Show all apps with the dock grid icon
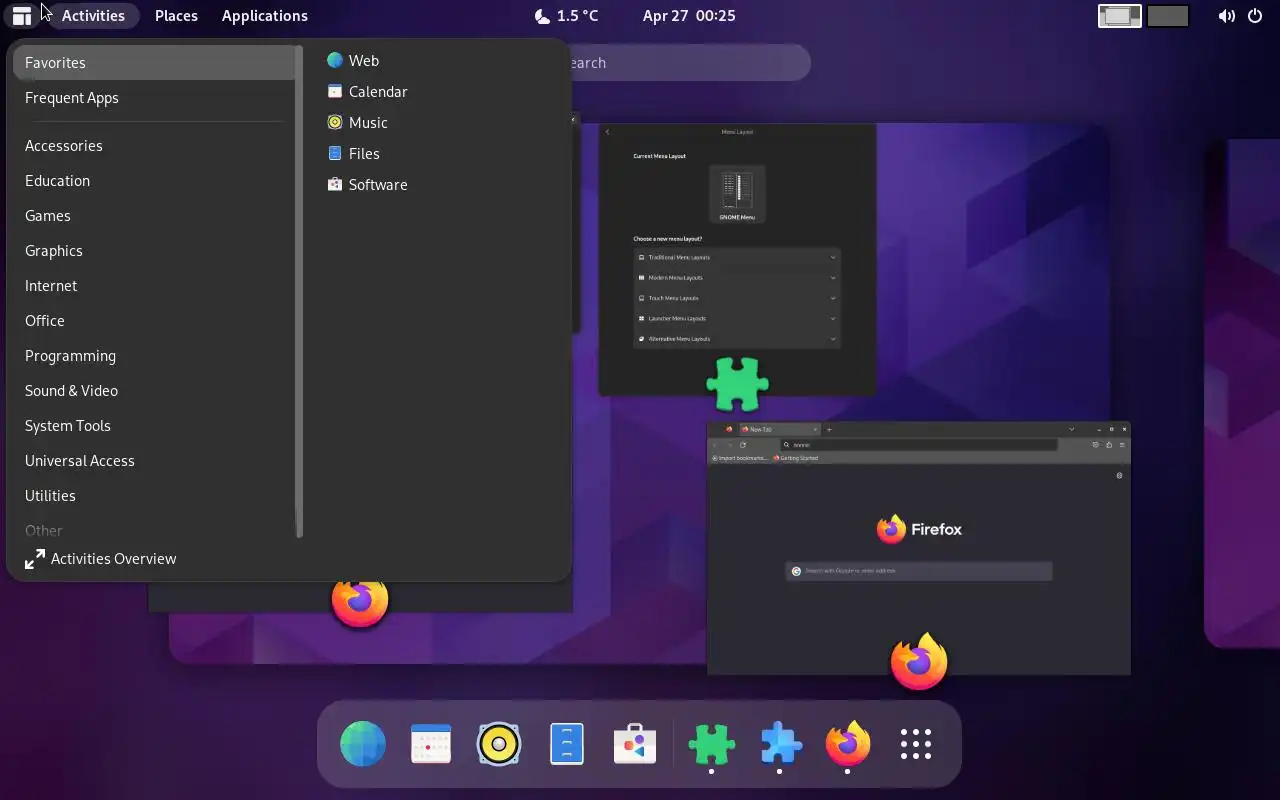 coord(916,744)
